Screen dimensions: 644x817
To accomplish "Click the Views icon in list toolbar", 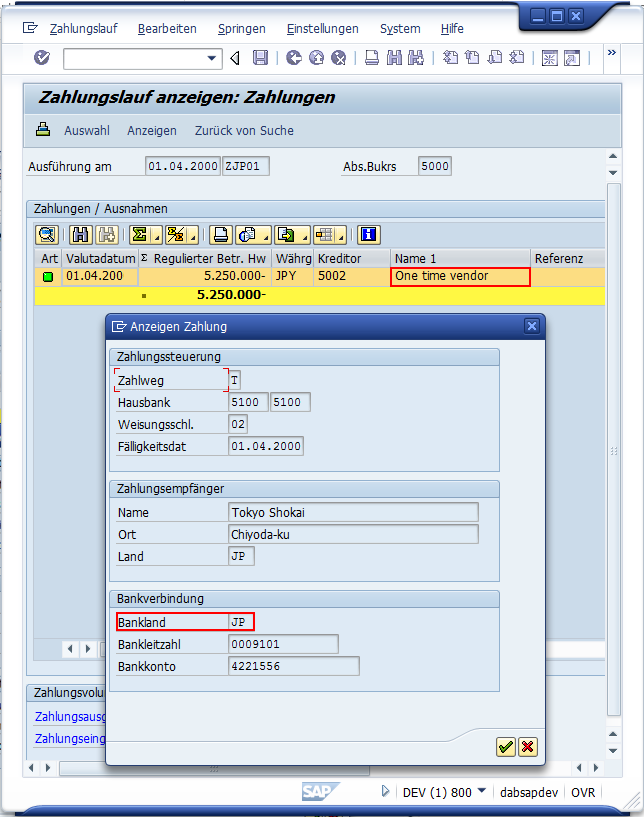I will pos(247,235).
